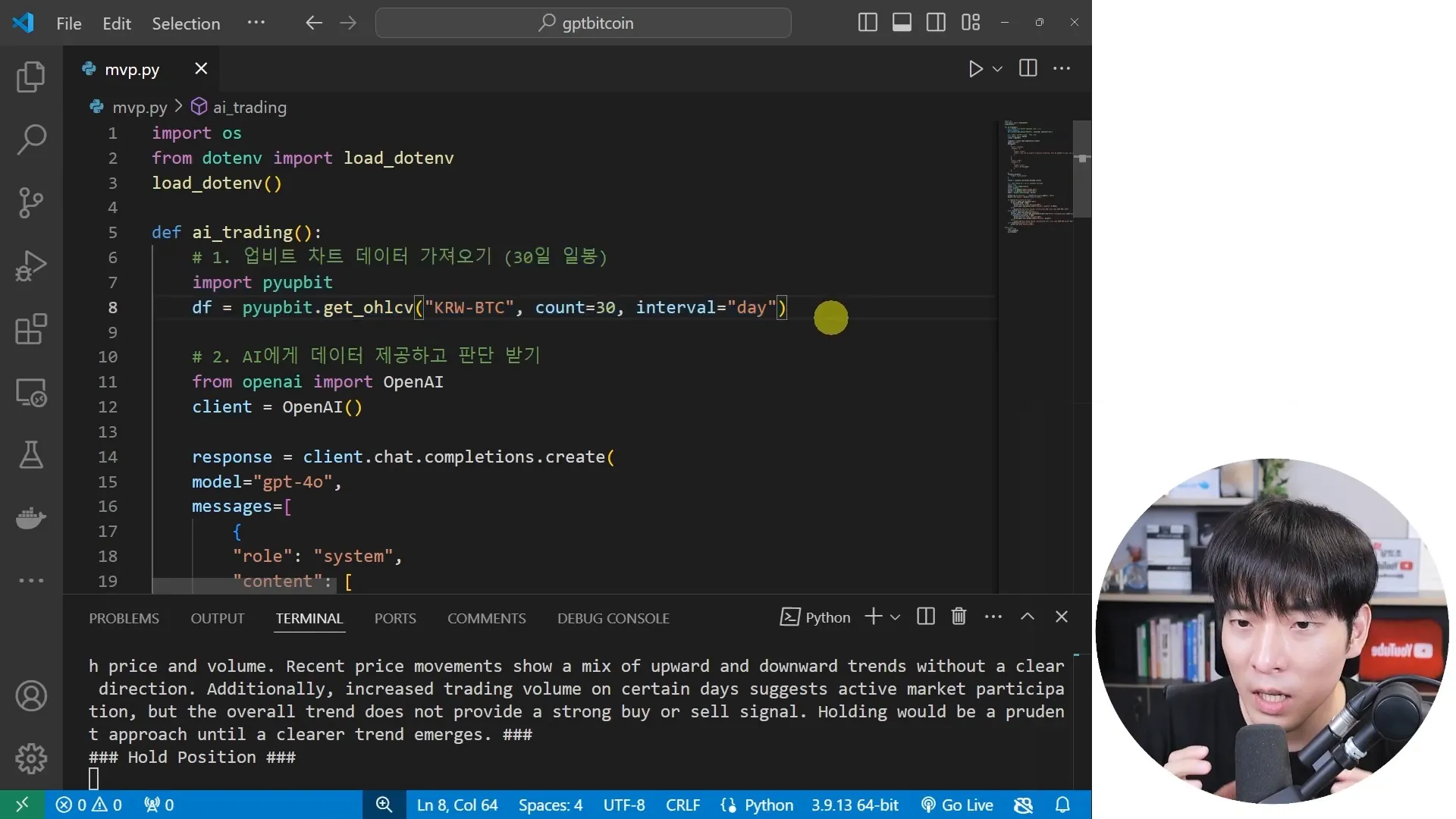
Task: Expand the run button dropdown arrow
Action: pos(996,68)
